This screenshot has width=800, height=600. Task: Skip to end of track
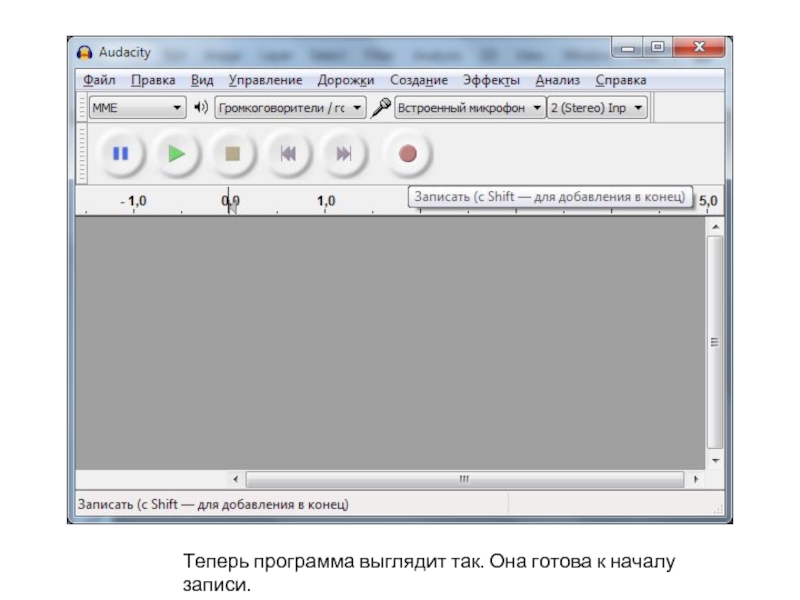[344, 154]
